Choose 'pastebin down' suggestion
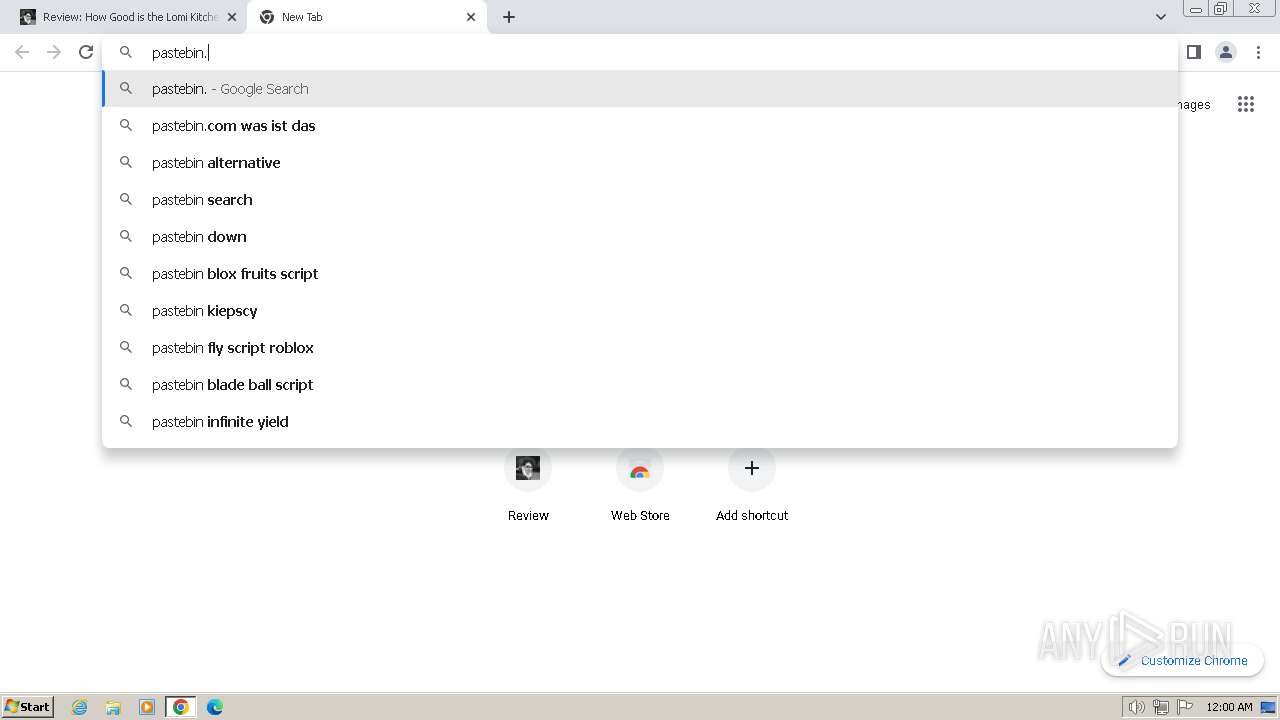 click(x=640, y=237)
